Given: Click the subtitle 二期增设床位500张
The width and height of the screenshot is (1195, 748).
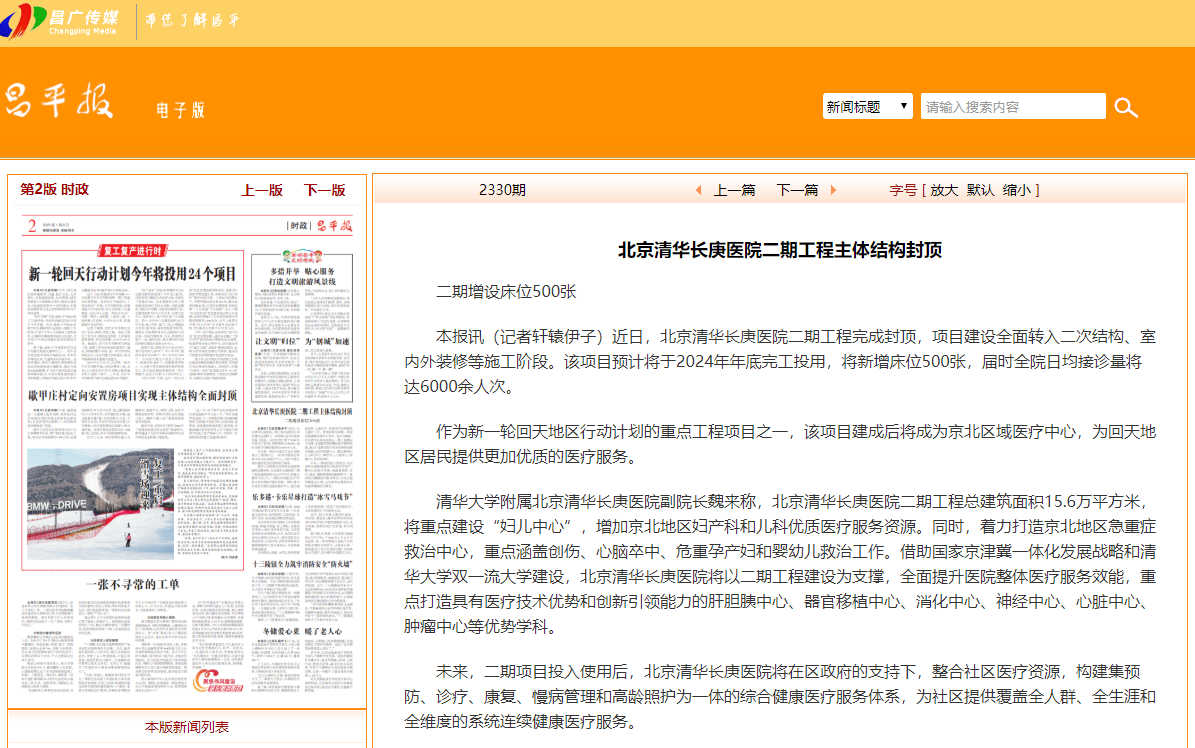Looking at the screenshot, I should pos(506,292).
